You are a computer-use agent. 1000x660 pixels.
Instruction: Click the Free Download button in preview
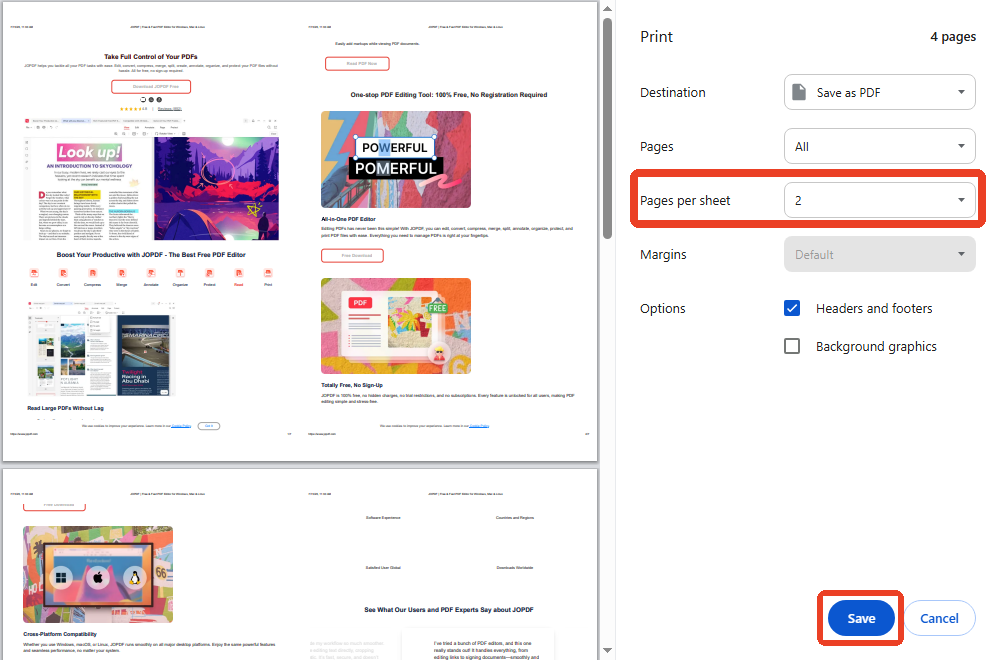[x=352, y=255]
